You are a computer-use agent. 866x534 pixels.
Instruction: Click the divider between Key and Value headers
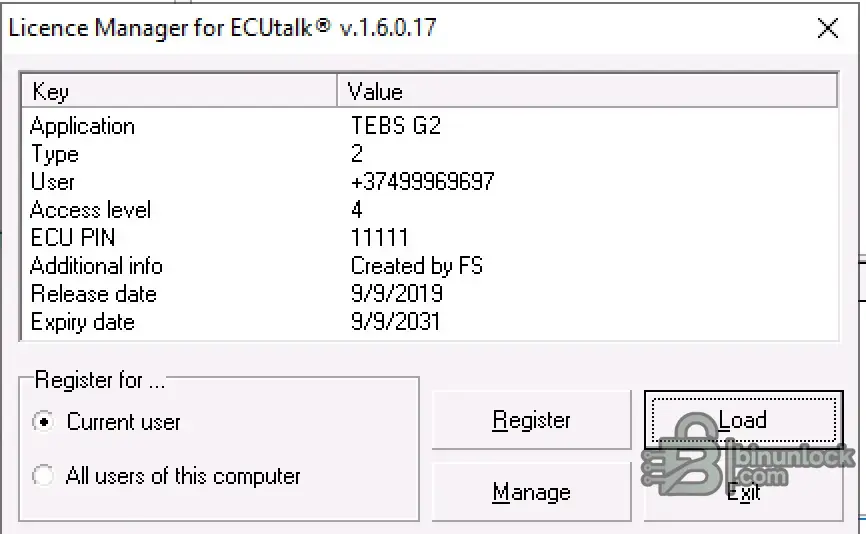(x=337, y=92)
